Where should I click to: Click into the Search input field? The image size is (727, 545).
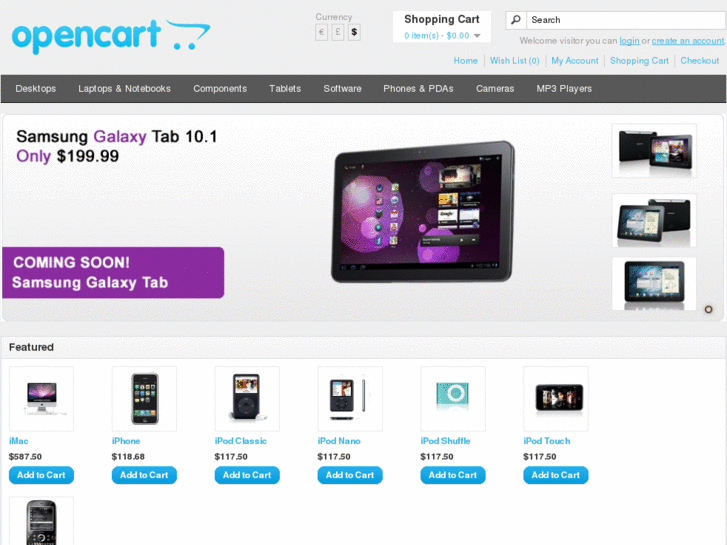point(626,20)
